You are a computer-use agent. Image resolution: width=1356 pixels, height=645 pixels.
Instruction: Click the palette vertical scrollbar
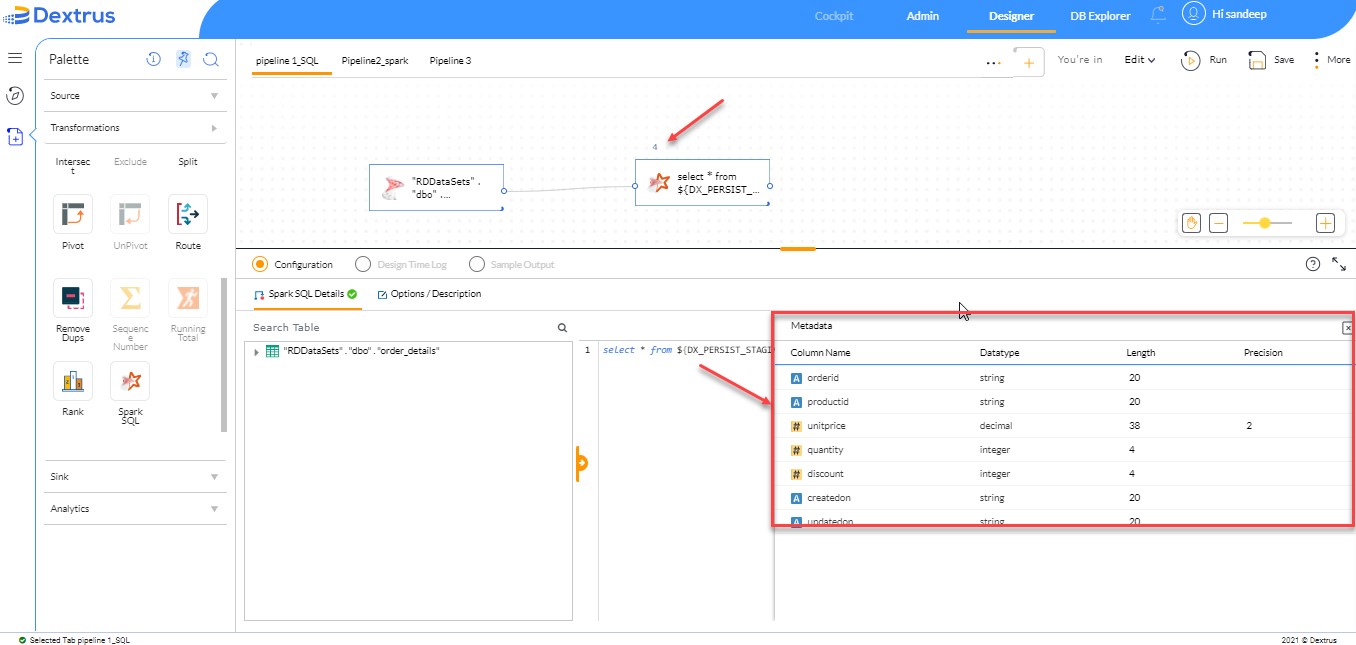(x=224, y=355)
